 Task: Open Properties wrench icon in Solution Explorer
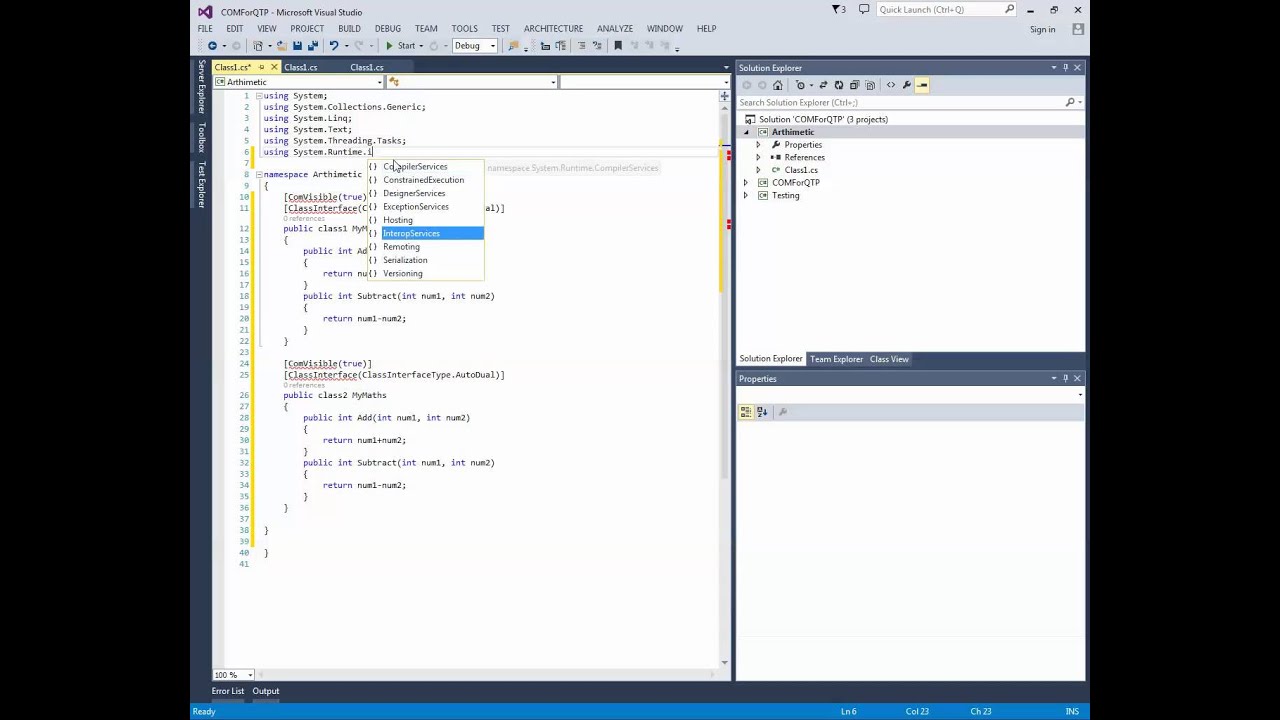tap(906, 85)
